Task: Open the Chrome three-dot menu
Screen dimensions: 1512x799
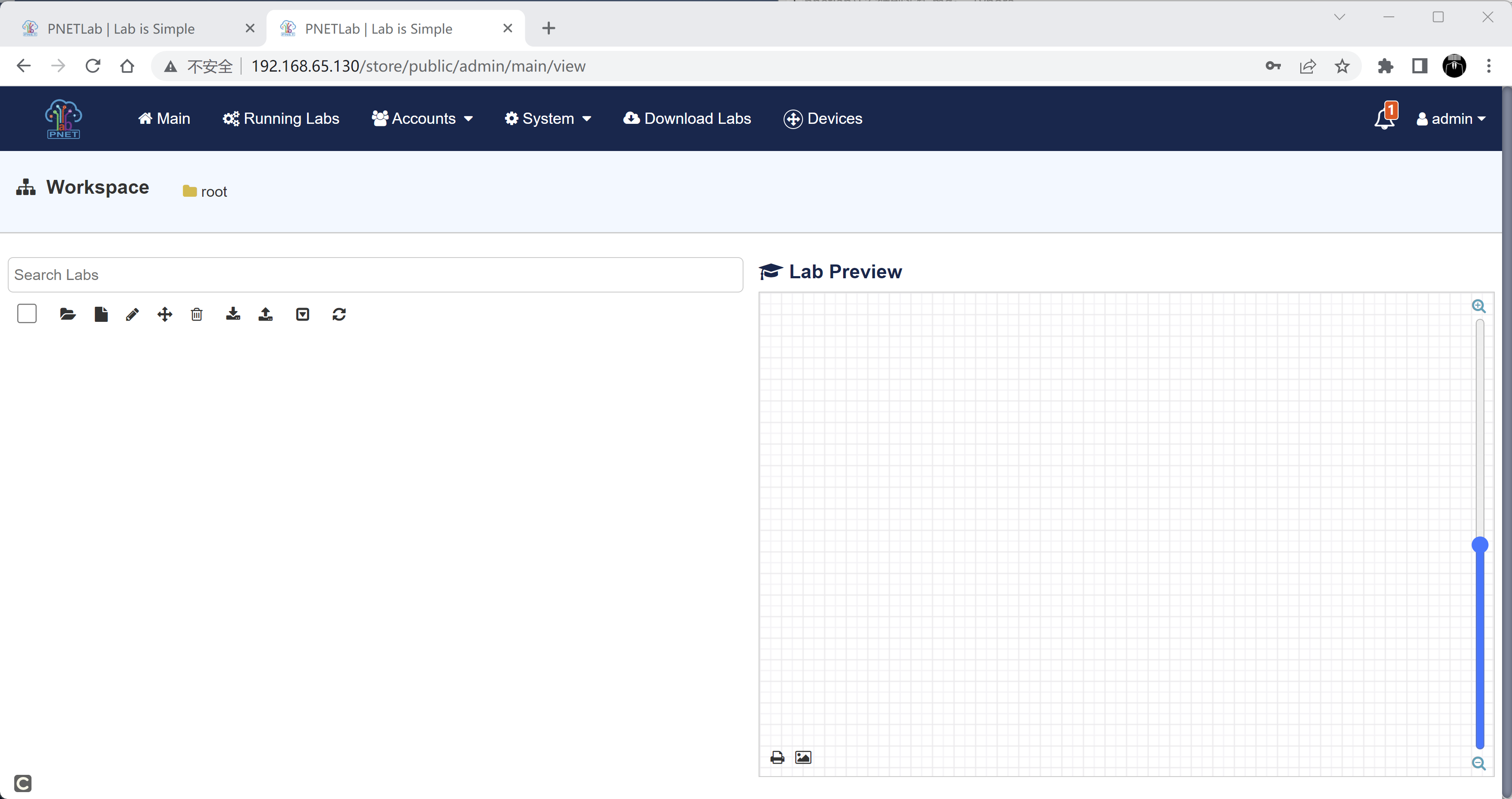Action: (x=1489, y=66)
